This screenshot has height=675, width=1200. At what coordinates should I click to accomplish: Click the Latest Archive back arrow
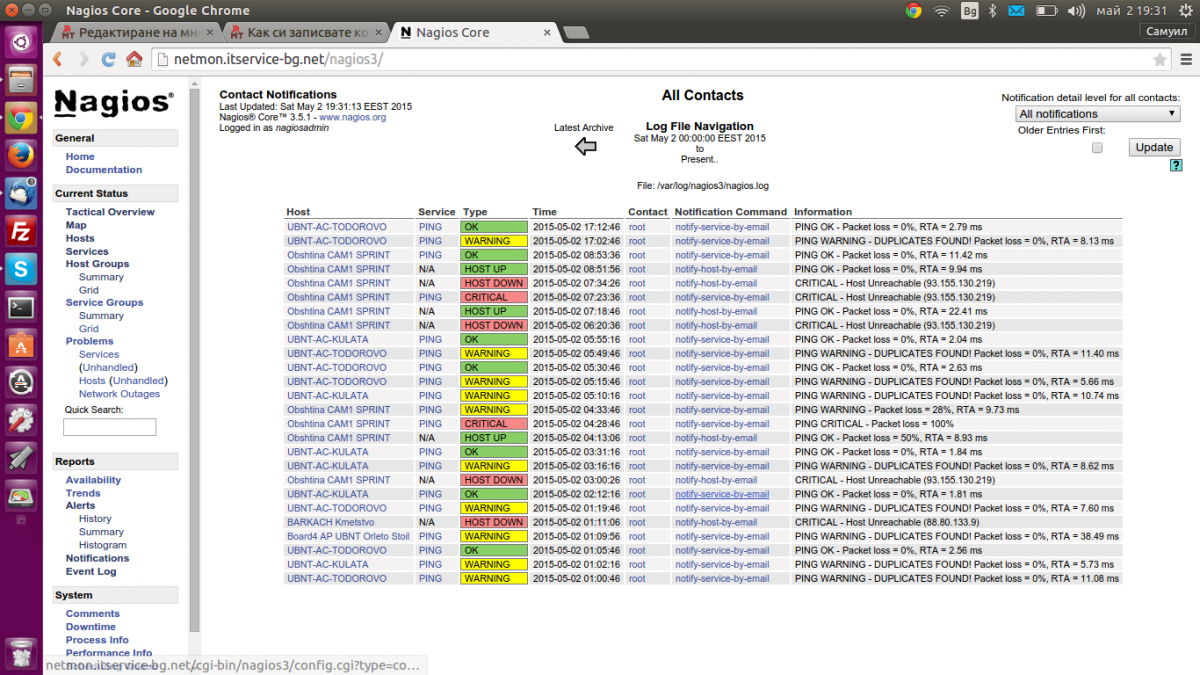586,147
